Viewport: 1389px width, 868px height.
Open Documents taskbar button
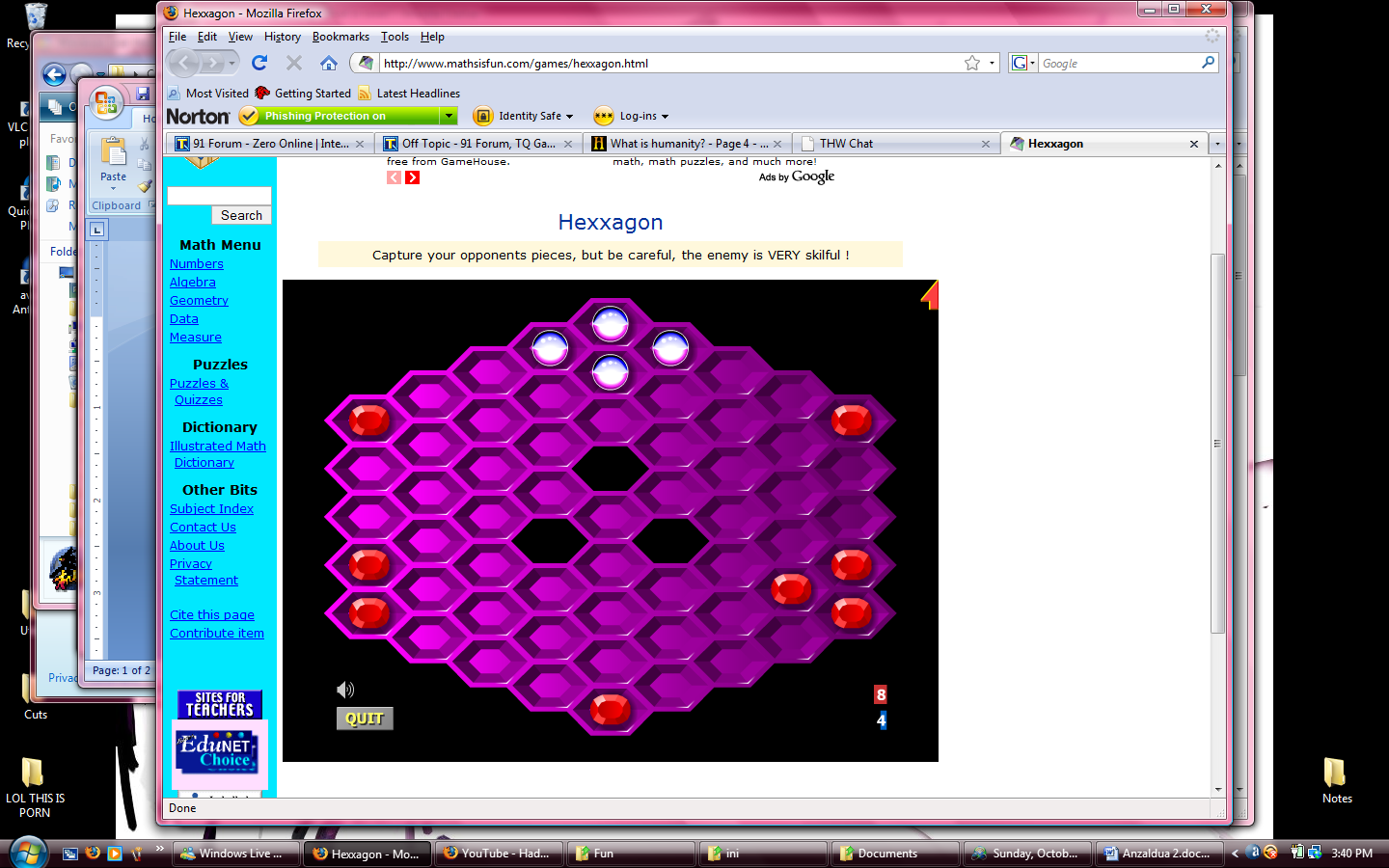[x=895, y=854]
